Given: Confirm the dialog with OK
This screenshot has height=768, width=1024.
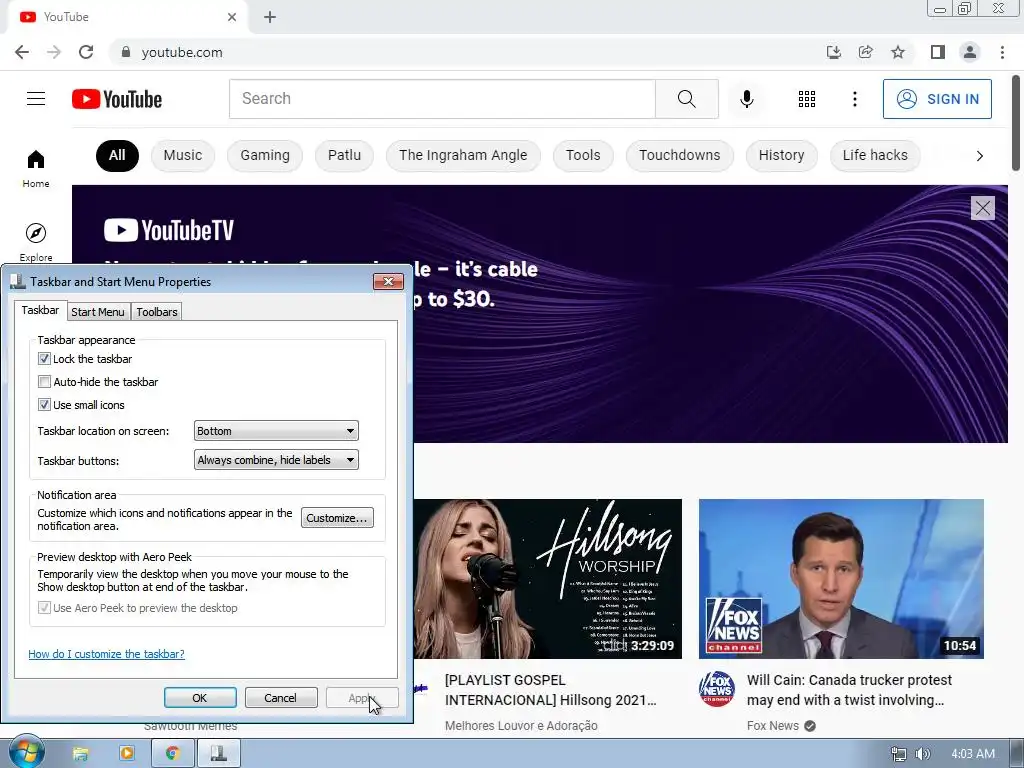Looking at the screenshot, I should [200, 697].
